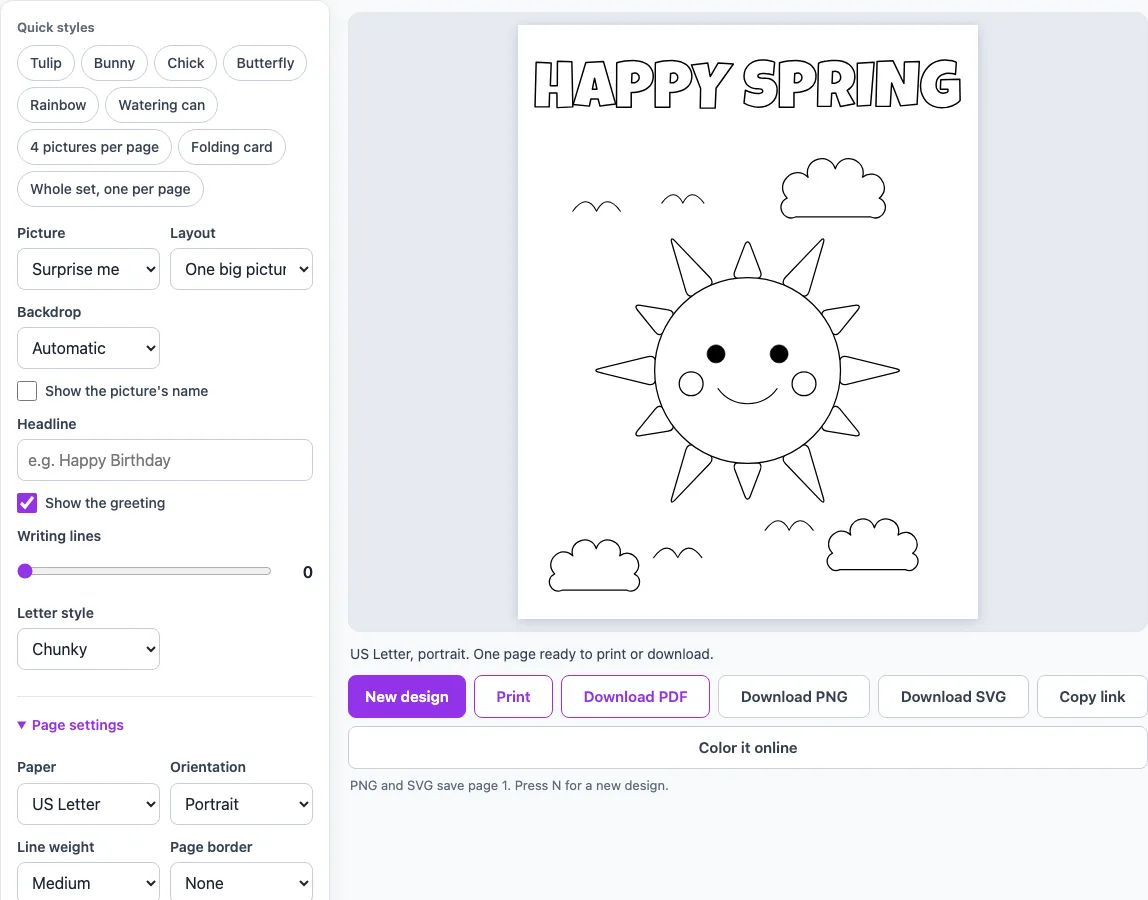Open the Picture dropdown
This screenshot has height=900, width=1148.
(x=89, y=269)
